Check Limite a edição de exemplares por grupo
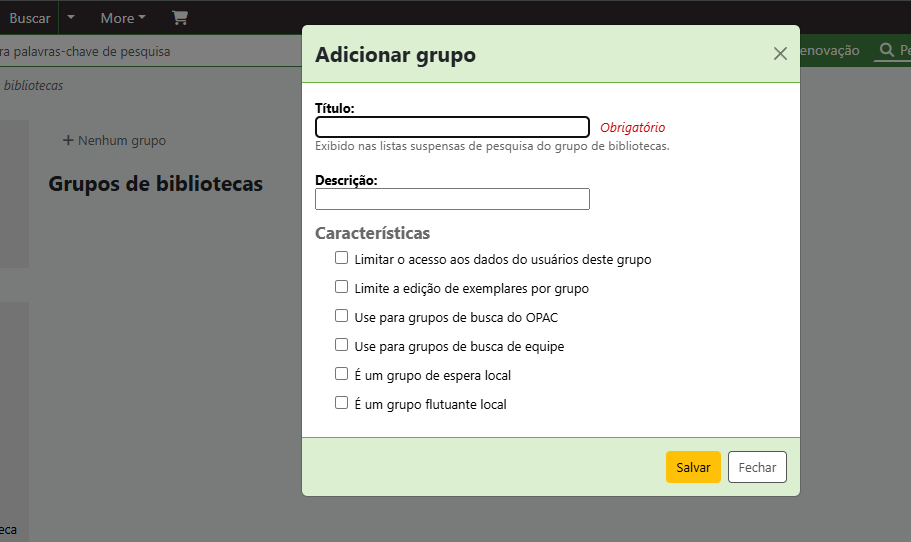Screen dimensions: 911x542 tap(342, 287)
